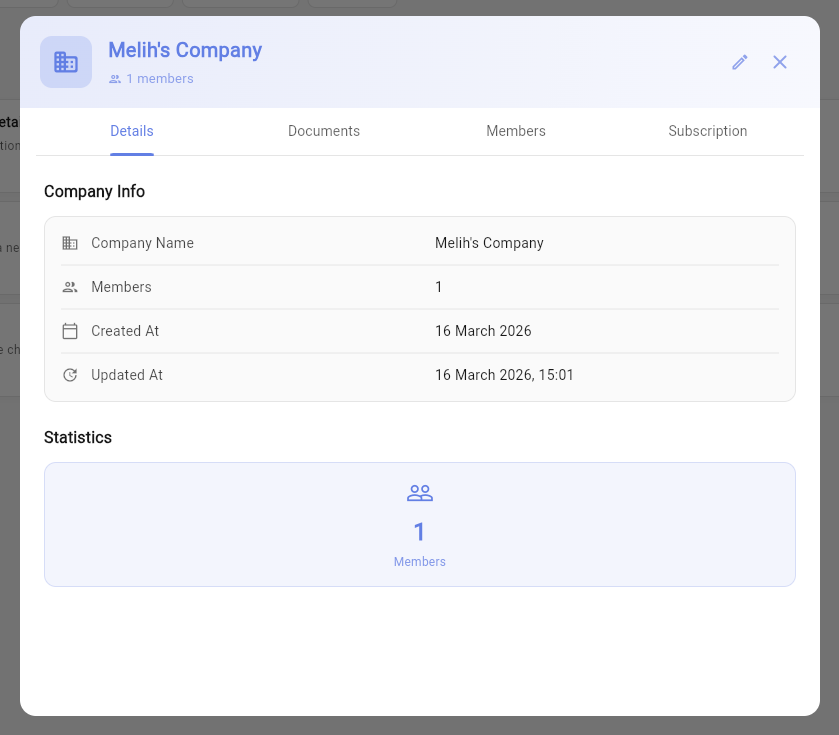This screenshot has height=735, width=839.
Task: Click the members icon under company title
Action: (x=115, y=79)
